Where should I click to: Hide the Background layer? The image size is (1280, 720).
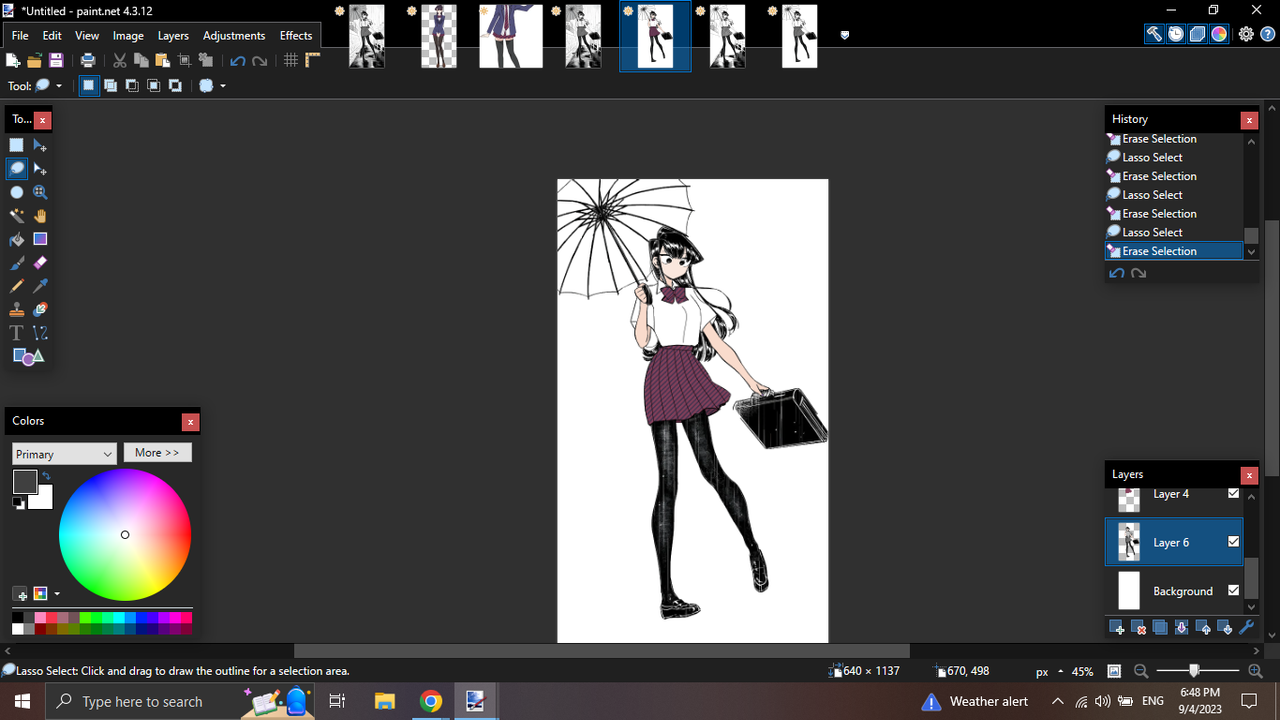pos(1234,590)
